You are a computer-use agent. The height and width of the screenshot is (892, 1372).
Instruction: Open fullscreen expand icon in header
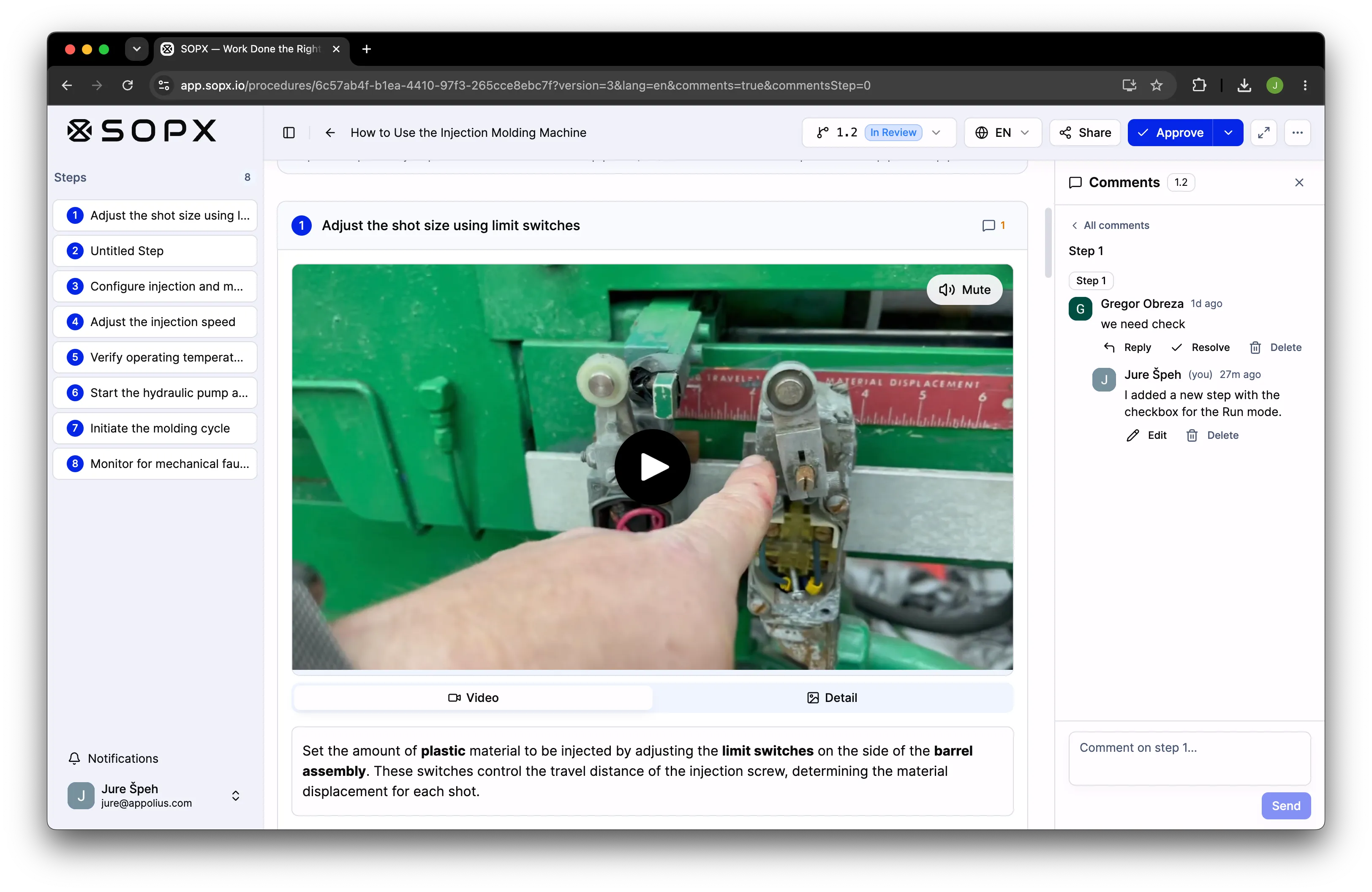pos(1263,133)
